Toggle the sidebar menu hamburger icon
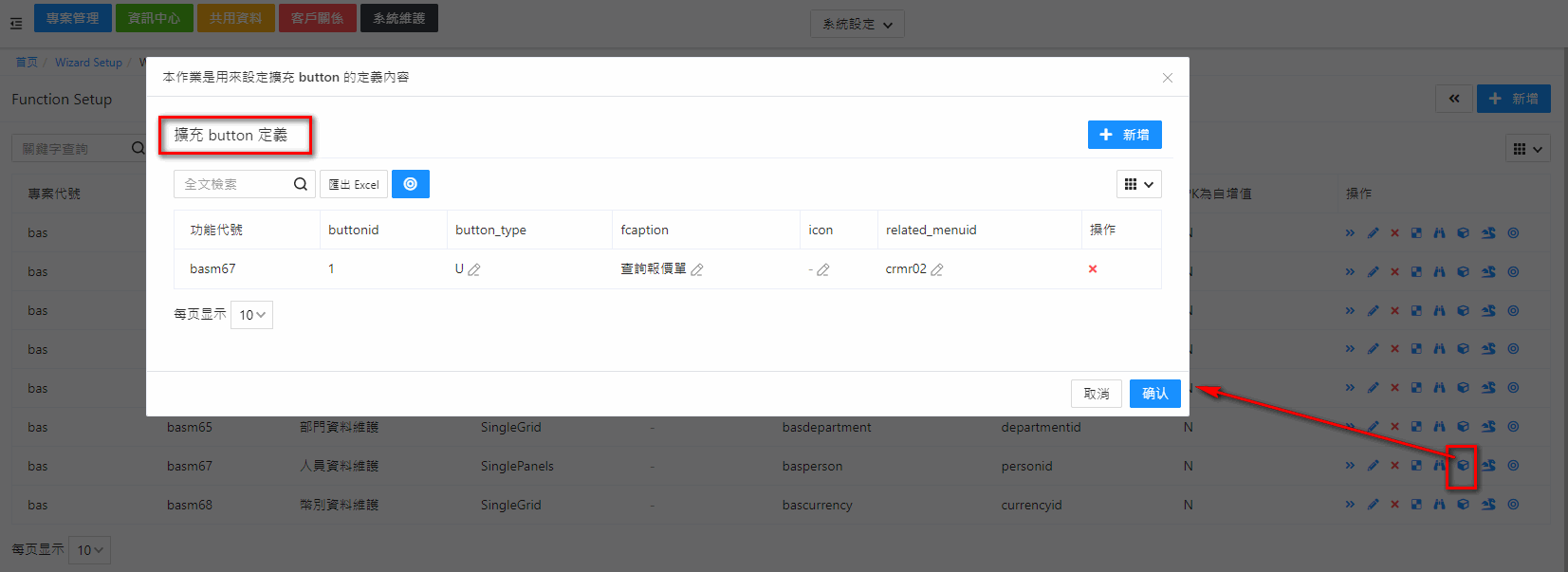Screen dimensions: 1568x572 pyautogui.click(x=16, y=23)
